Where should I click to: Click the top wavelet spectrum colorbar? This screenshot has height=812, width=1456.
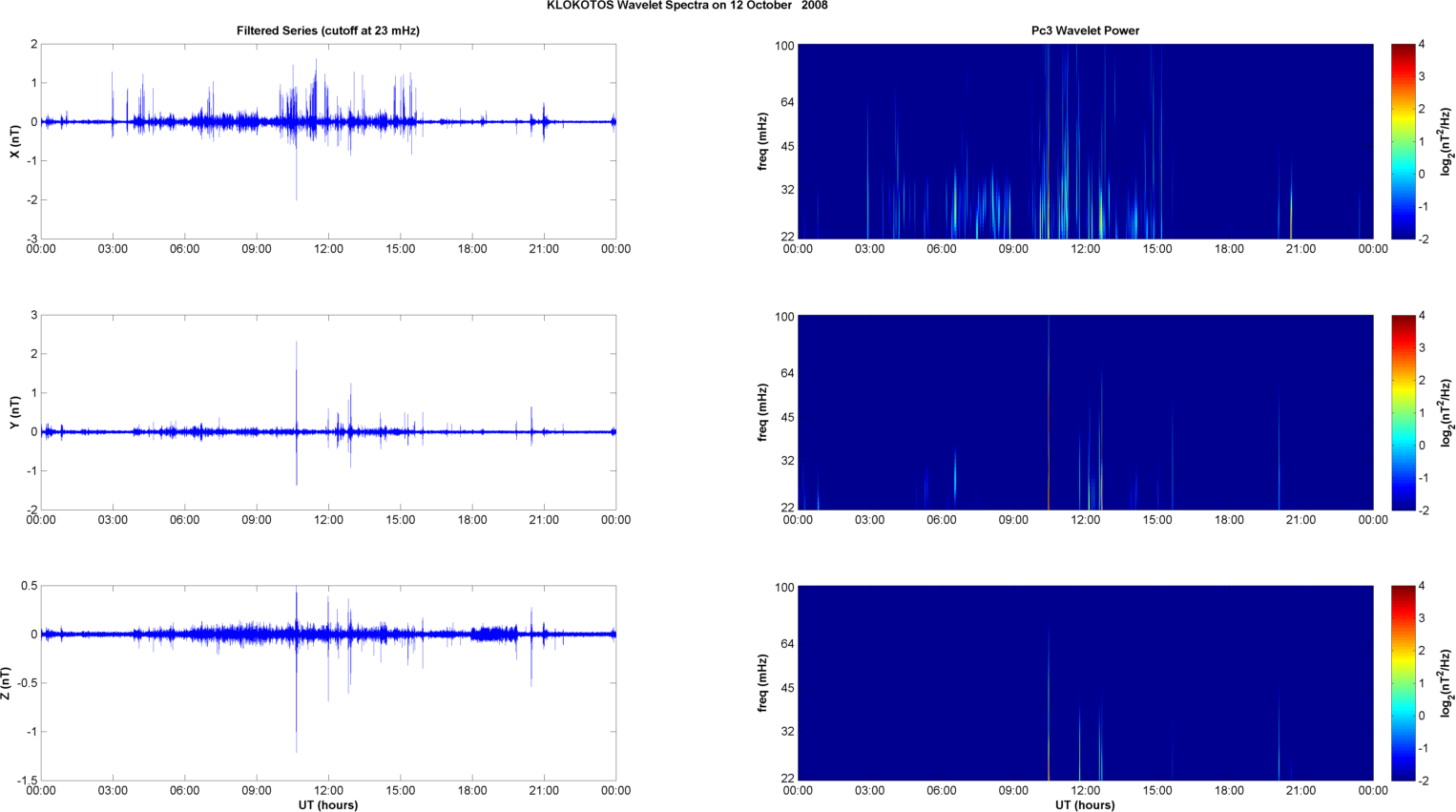(1403, 141)
